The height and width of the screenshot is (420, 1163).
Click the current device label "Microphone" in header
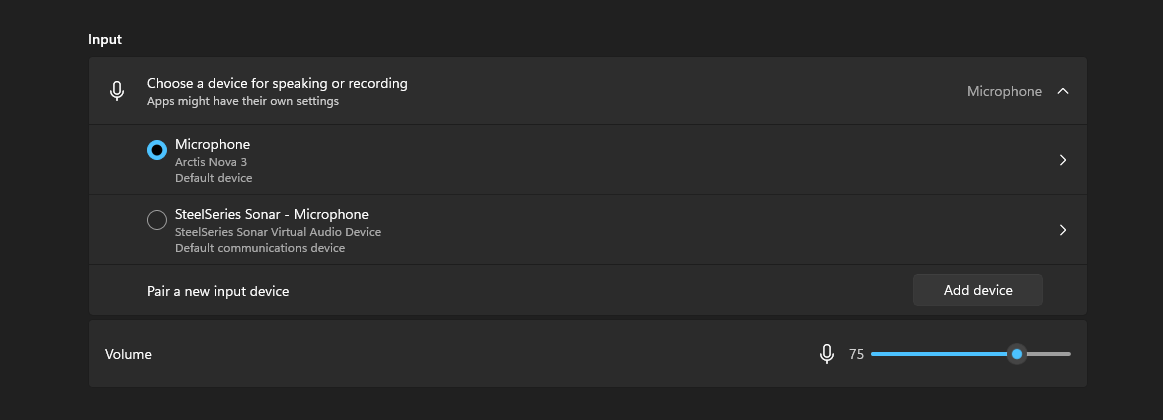pyautogui.click(x=1004, y=91)
